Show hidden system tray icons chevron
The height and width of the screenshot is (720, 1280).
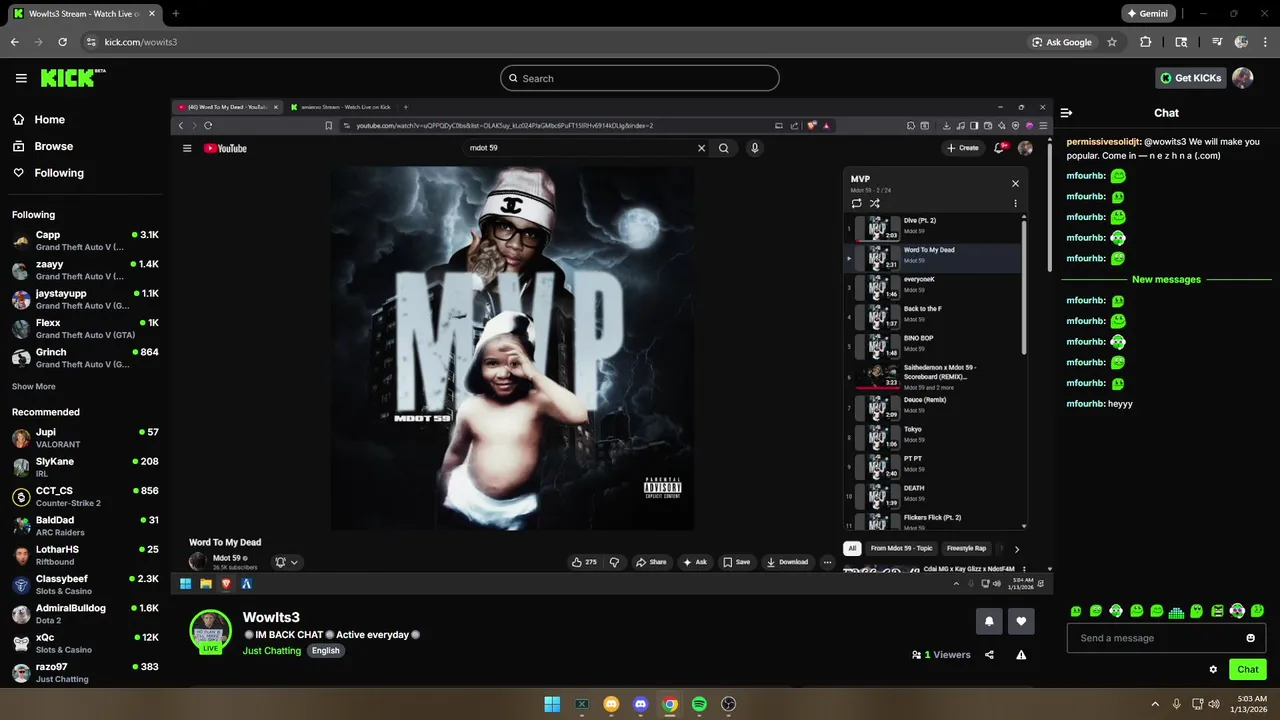(1155, 704)
